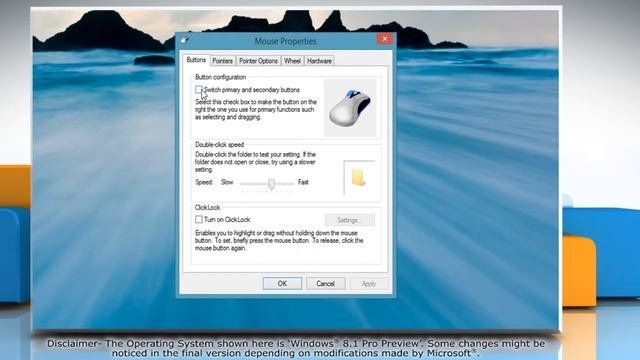Switch to the Pointers tab

point(222,61)
